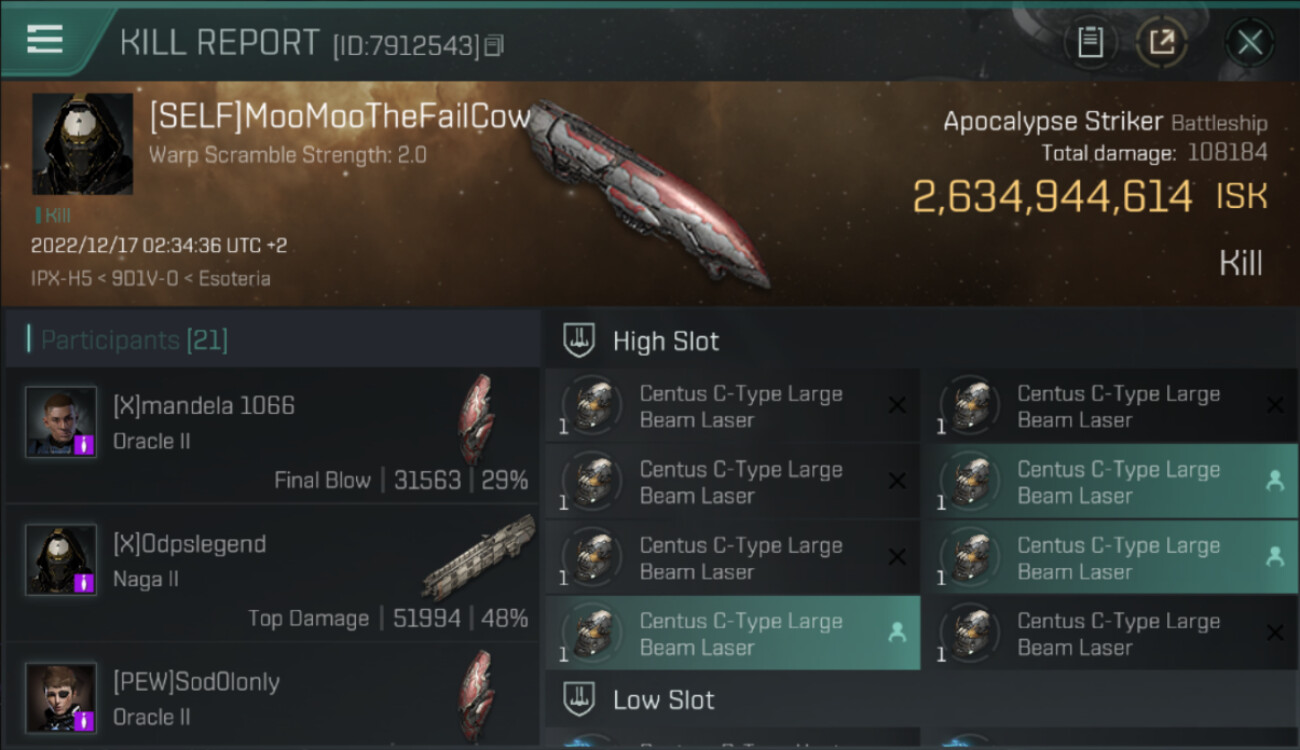Click the High Slot section icon
The image size is (1300, 750).
pyautogui.click(x=579, y=341)
